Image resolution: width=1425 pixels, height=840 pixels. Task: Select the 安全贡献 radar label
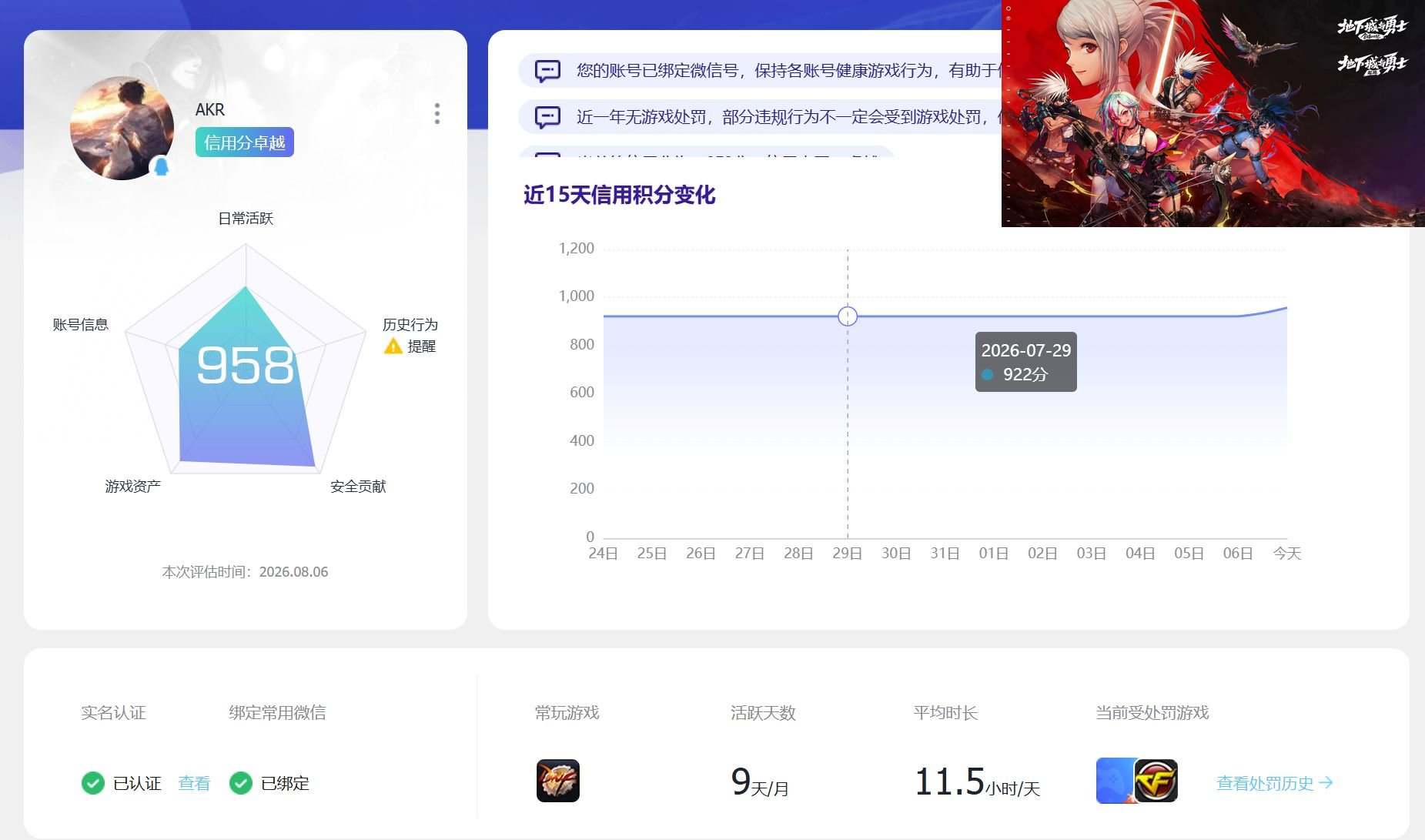tap(358, 487)
